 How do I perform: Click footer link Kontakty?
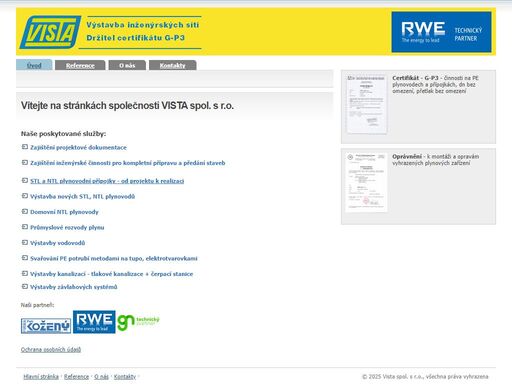[125, 377]
